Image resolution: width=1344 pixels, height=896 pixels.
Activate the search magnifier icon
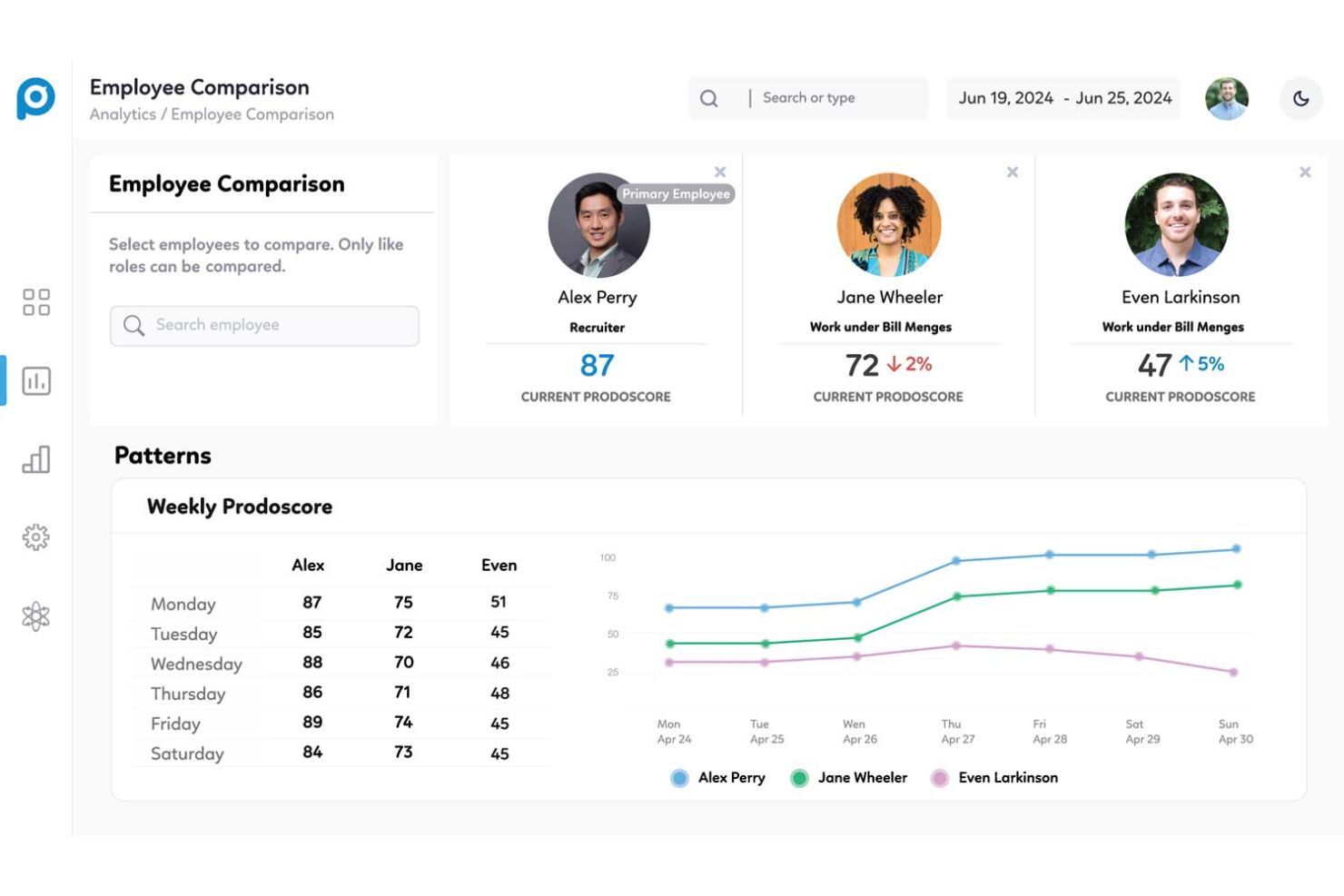coord(709,97)
